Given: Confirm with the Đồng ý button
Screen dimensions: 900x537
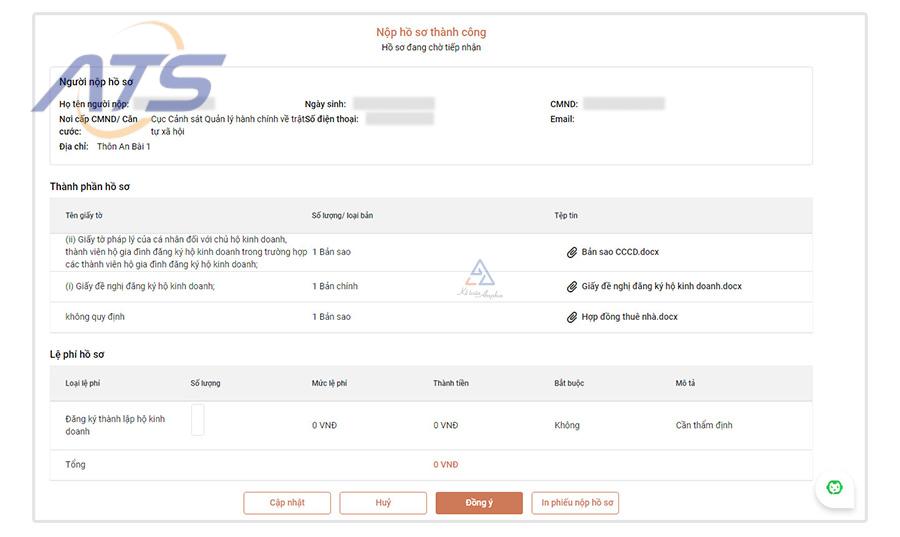Looking at the screenshot, I should click(479, 503).
